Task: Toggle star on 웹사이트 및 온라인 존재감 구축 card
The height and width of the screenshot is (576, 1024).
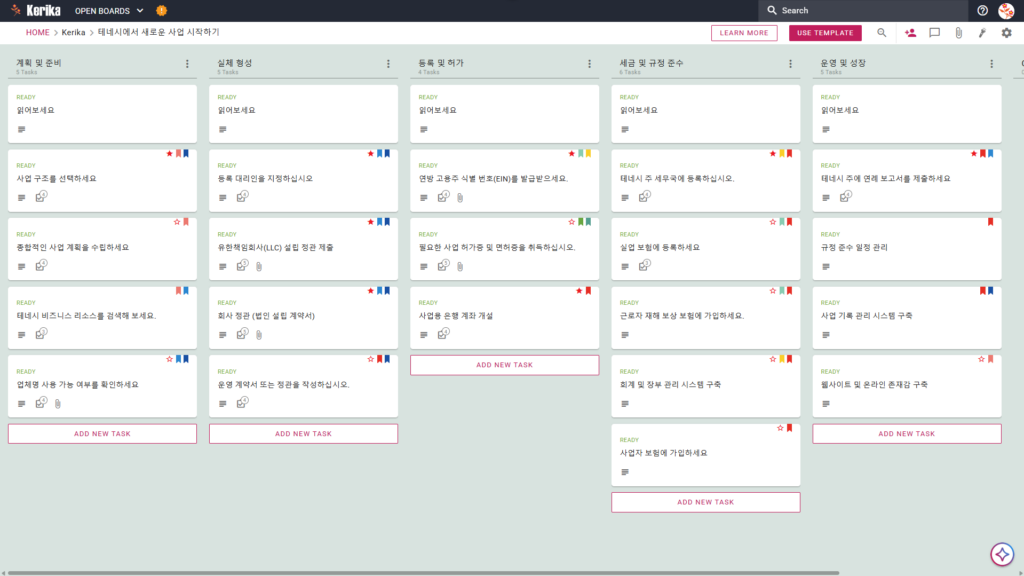Action: [x=982, y=359]
